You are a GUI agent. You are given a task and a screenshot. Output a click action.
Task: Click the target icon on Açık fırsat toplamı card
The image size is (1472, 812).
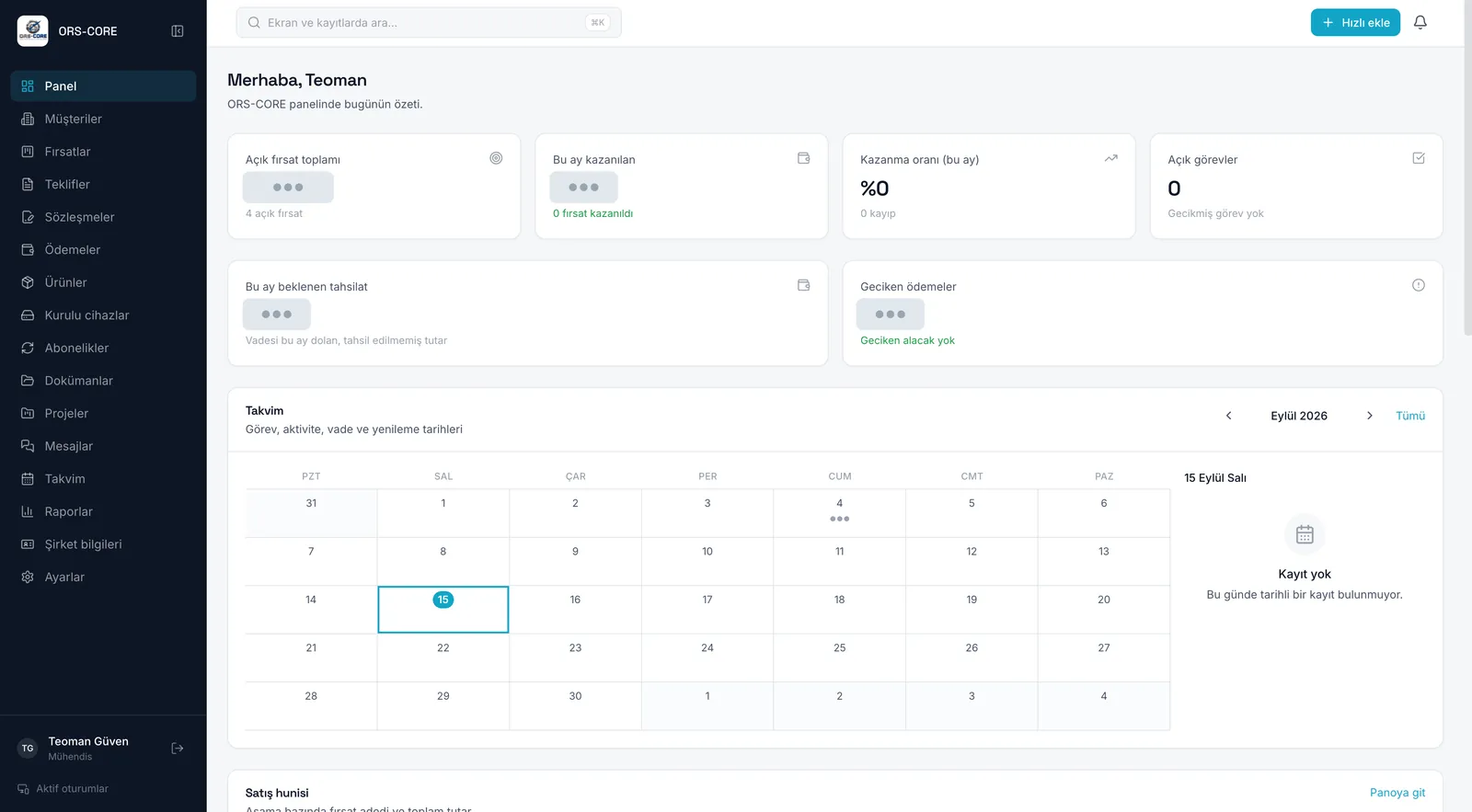click(496, 158)
